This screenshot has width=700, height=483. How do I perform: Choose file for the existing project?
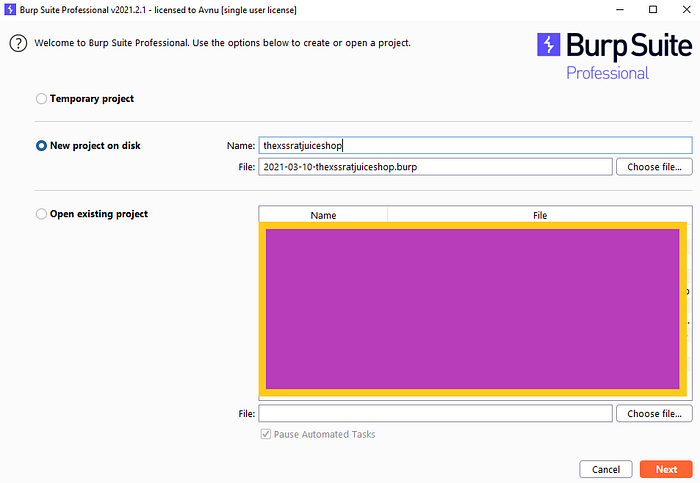click(x=654, y=414)
